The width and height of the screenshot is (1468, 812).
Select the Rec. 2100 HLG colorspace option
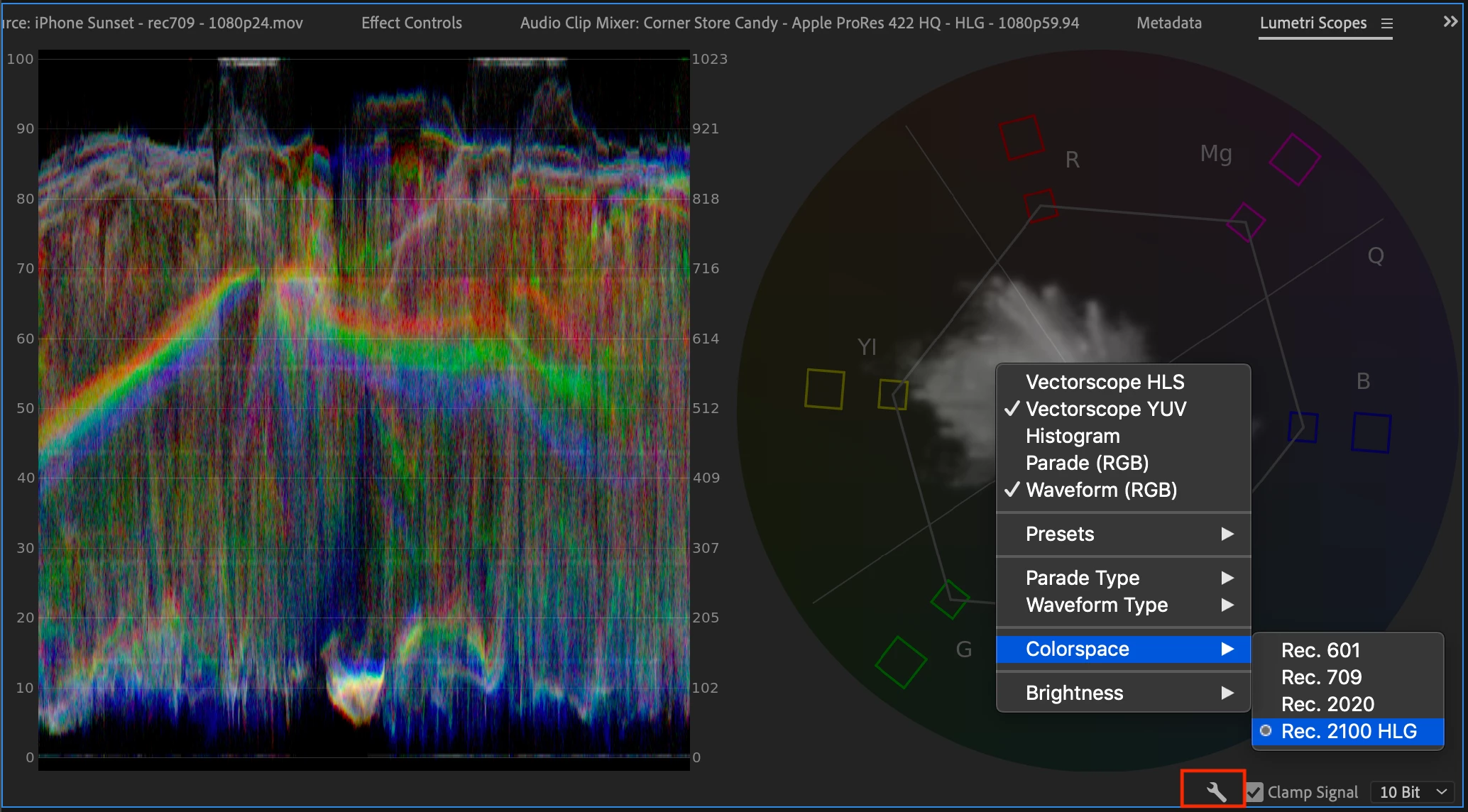tap(1348, 731)
